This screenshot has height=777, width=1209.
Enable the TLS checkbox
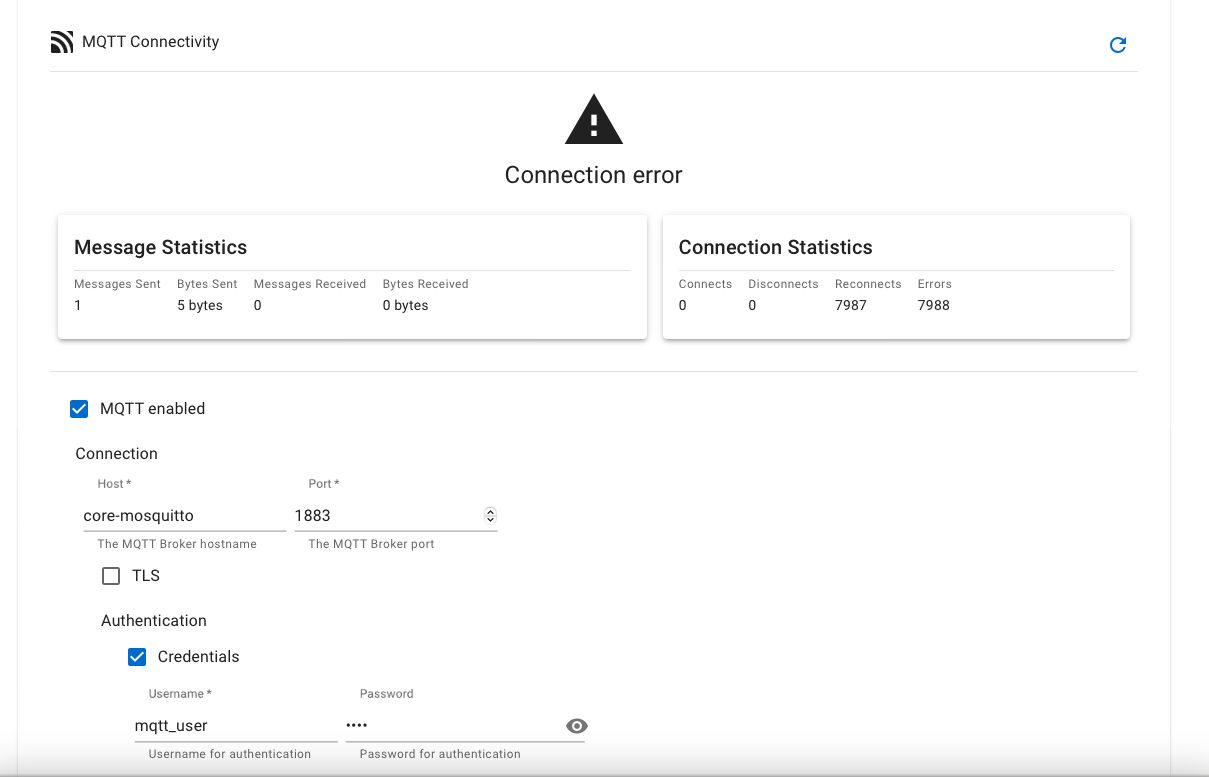(x=111, y=576)
